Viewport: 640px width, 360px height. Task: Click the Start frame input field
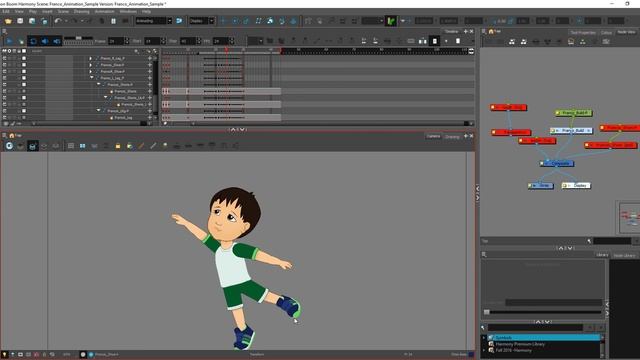(152, 41)
